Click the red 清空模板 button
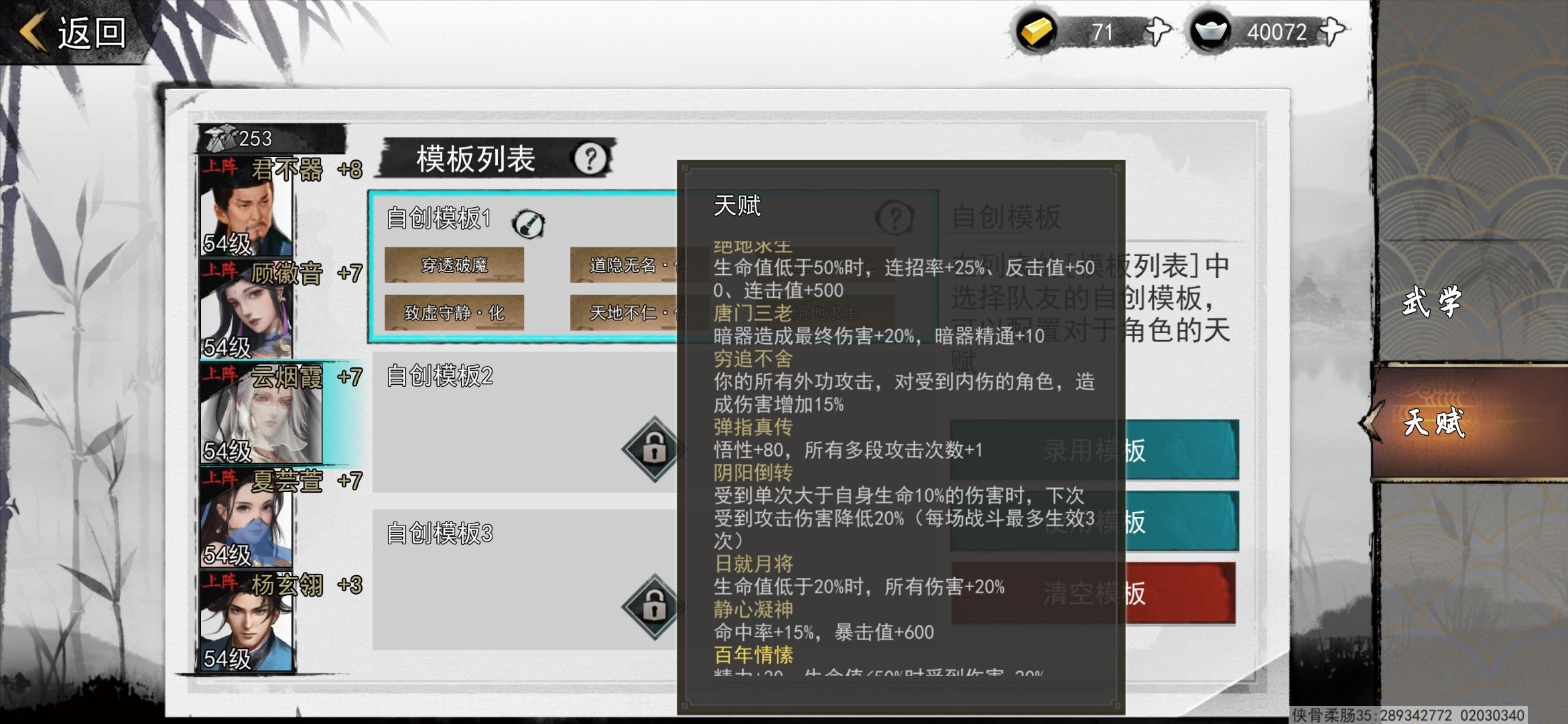The height and width of the screenshot is (724, 1568). (x=1094, y=593)
